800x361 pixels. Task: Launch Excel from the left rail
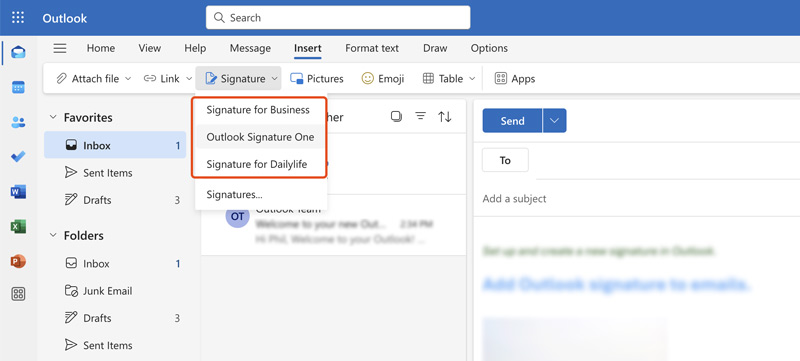(18, 226)
